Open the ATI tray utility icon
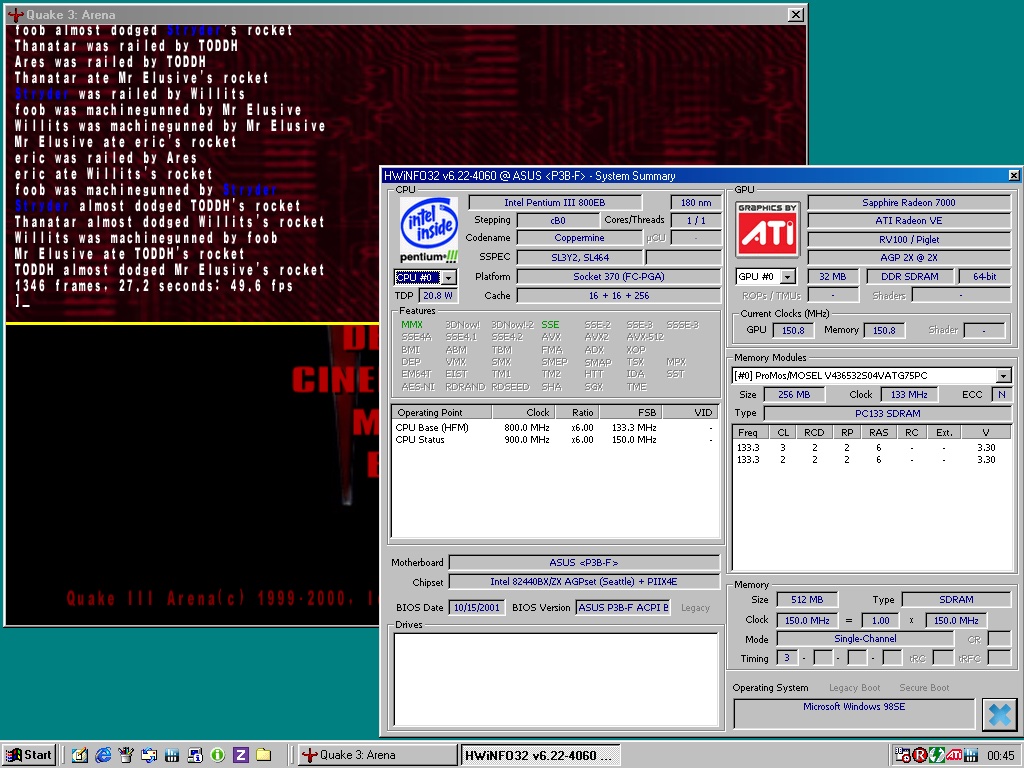Viewport: 1024px width, 768px height. [x=955, y=753]
